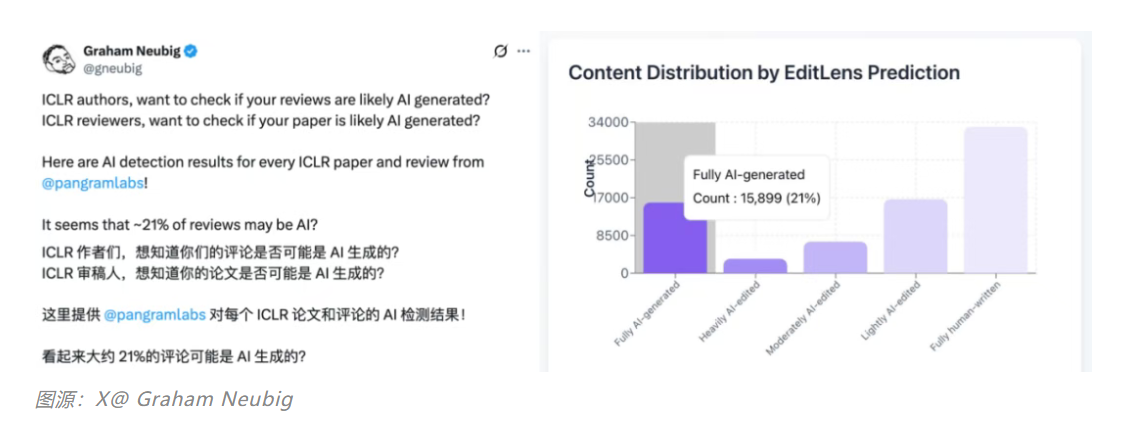Click the Grok icon beside the three dots

(501, 51)
